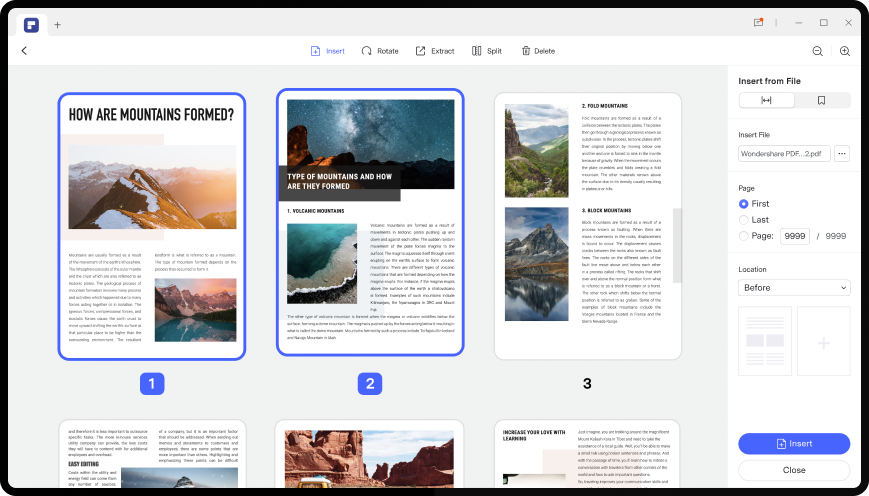Zoom in page thumbnails
This screenshot has width=869, height=496.
(845, 51)
